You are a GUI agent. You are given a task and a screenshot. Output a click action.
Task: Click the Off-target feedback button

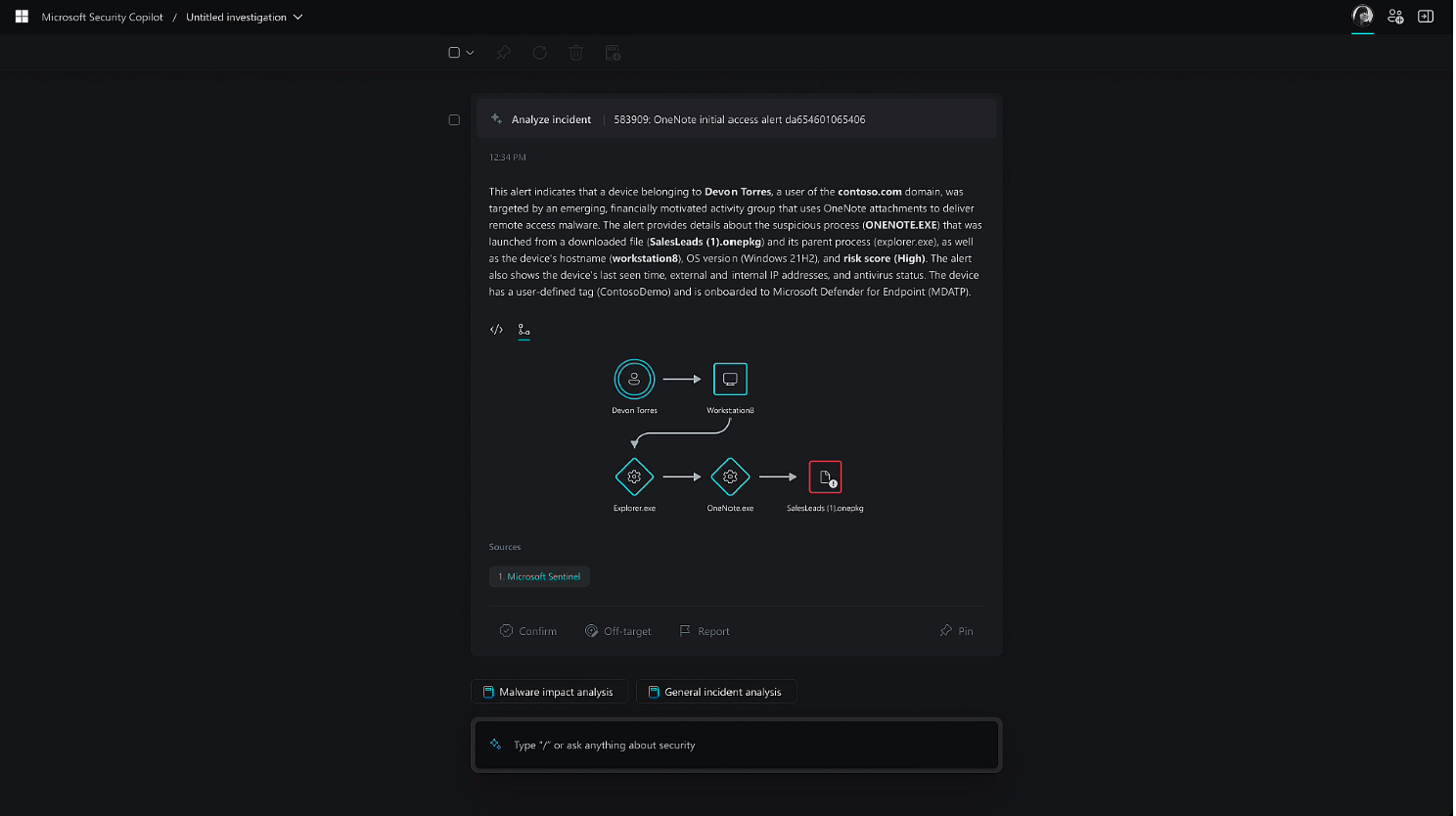(x=618, y=631)
